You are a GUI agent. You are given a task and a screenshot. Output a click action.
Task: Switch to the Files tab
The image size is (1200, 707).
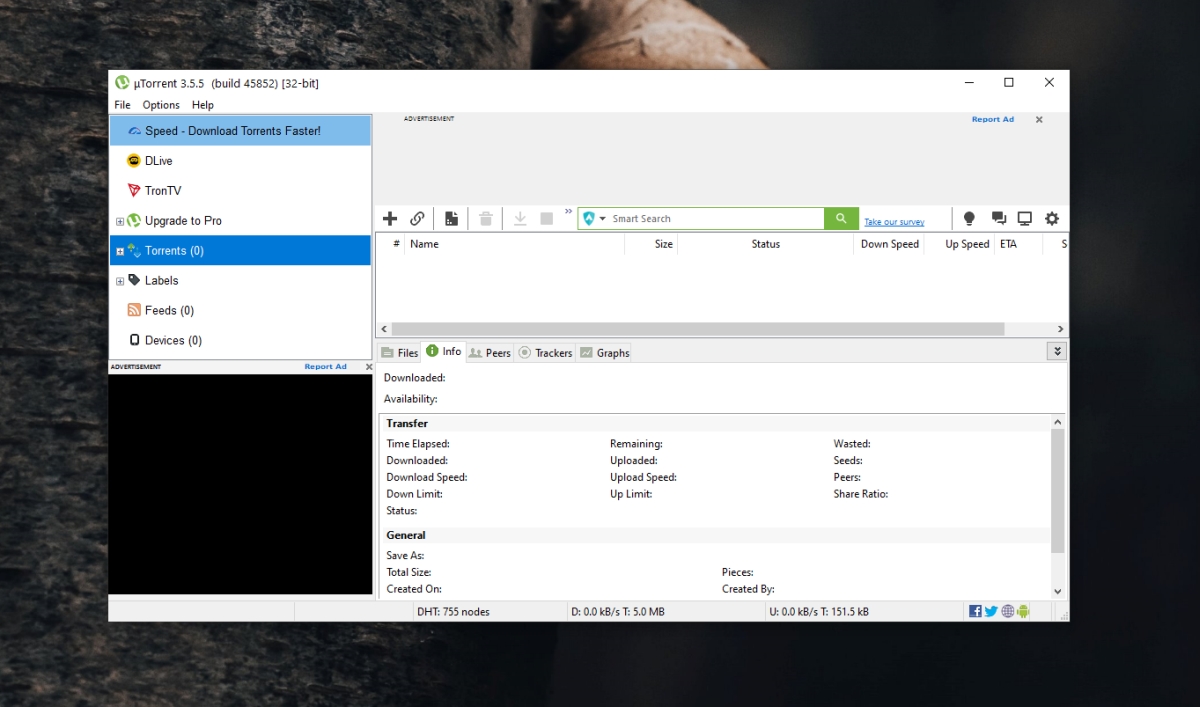tap(399, 353)
